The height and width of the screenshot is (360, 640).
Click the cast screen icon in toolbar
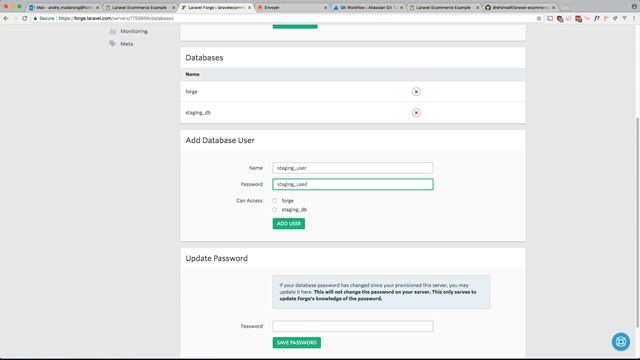point(550,18)
